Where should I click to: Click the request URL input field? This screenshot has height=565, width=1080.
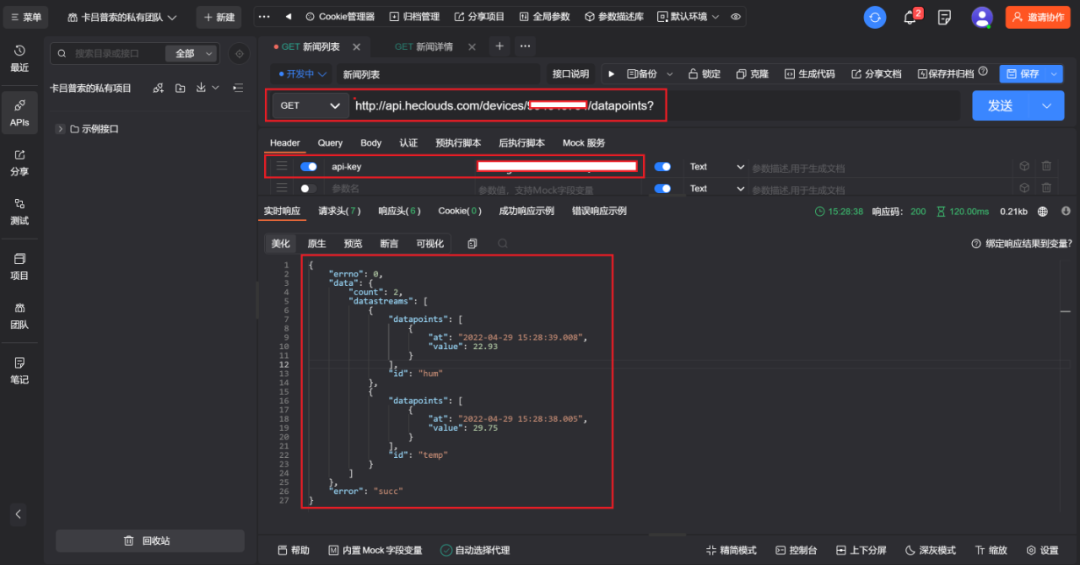tap(654, 105)
